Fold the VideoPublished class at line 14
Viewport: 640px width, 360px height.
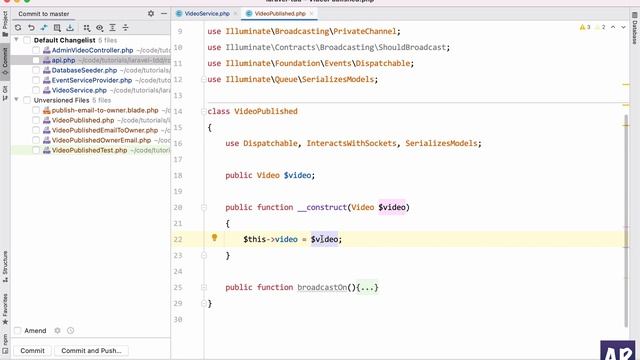pos(203,111)
